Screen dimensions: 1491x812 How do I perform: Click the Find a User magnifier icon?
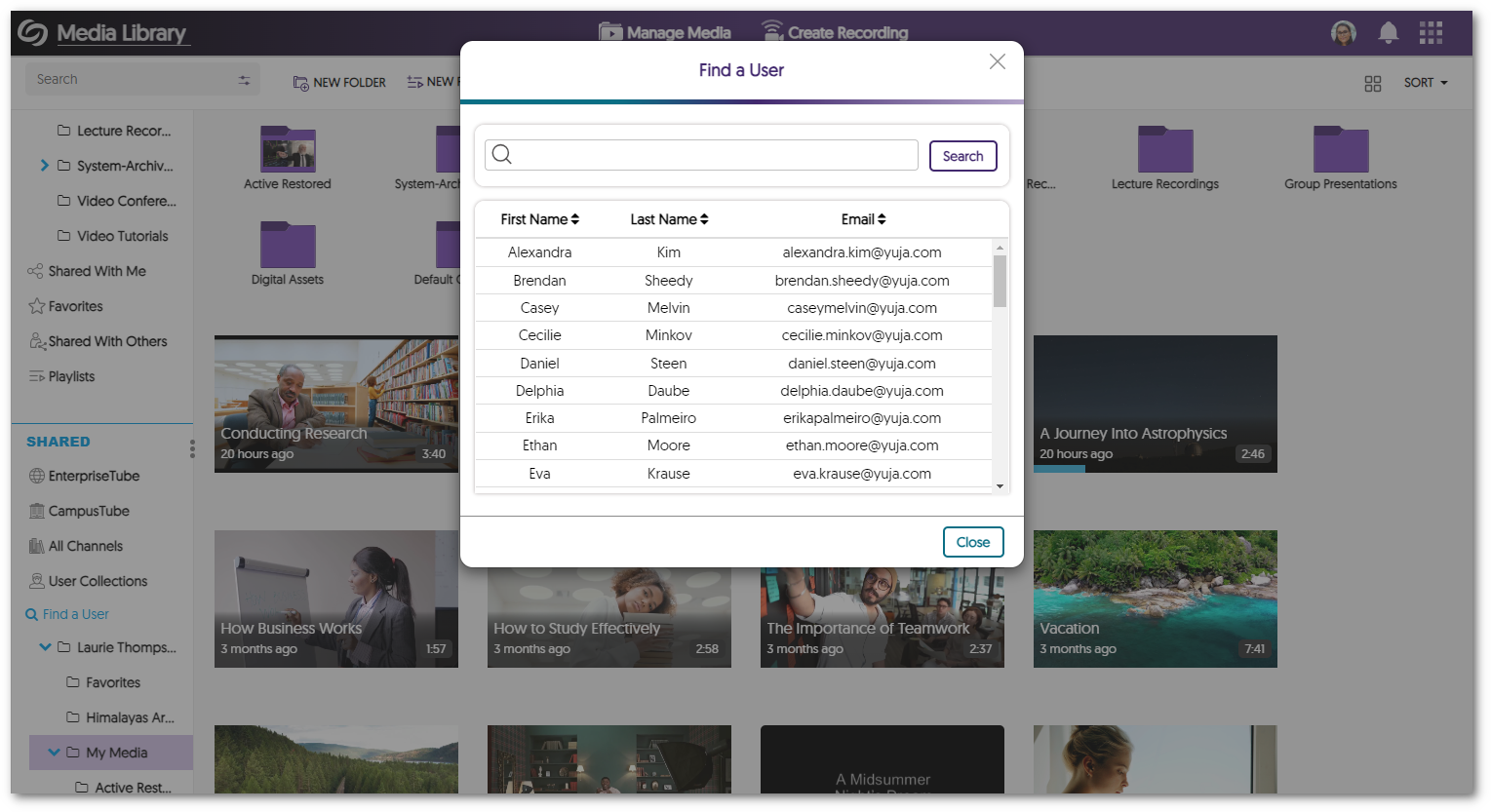[x=30, y=614]
